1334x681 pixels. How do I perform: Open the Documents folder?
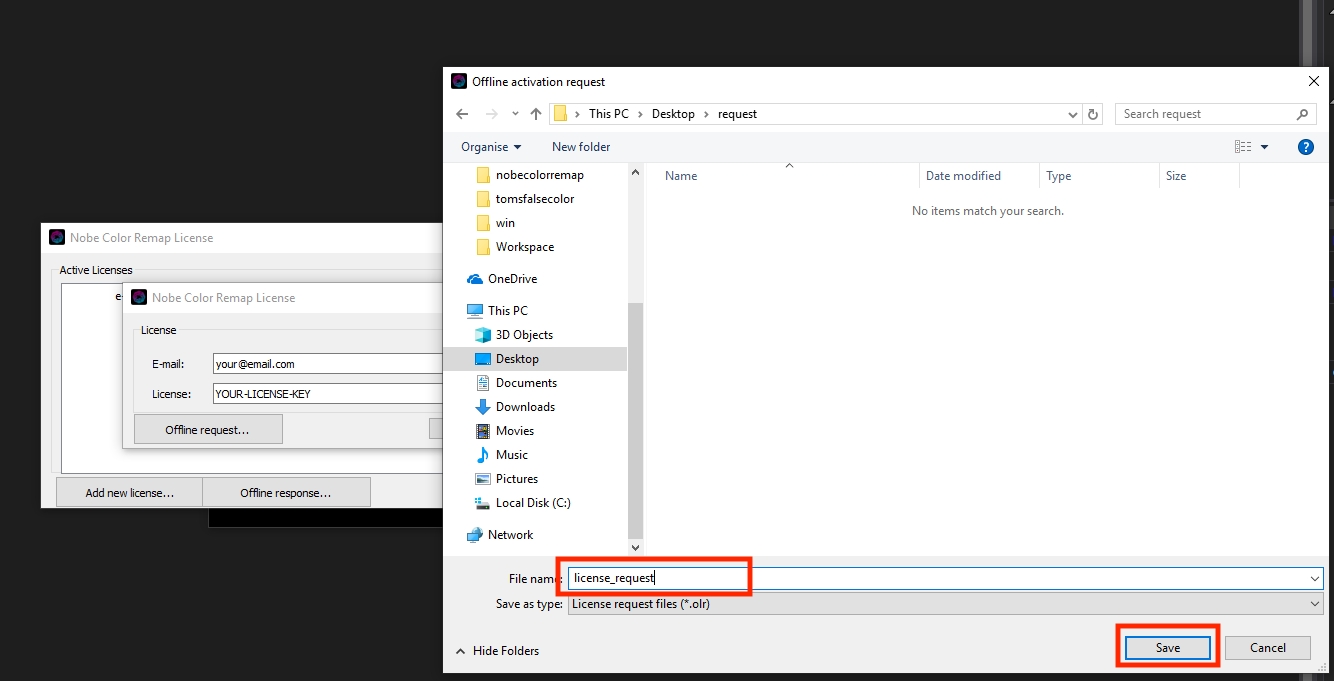(x=517, y=383)
